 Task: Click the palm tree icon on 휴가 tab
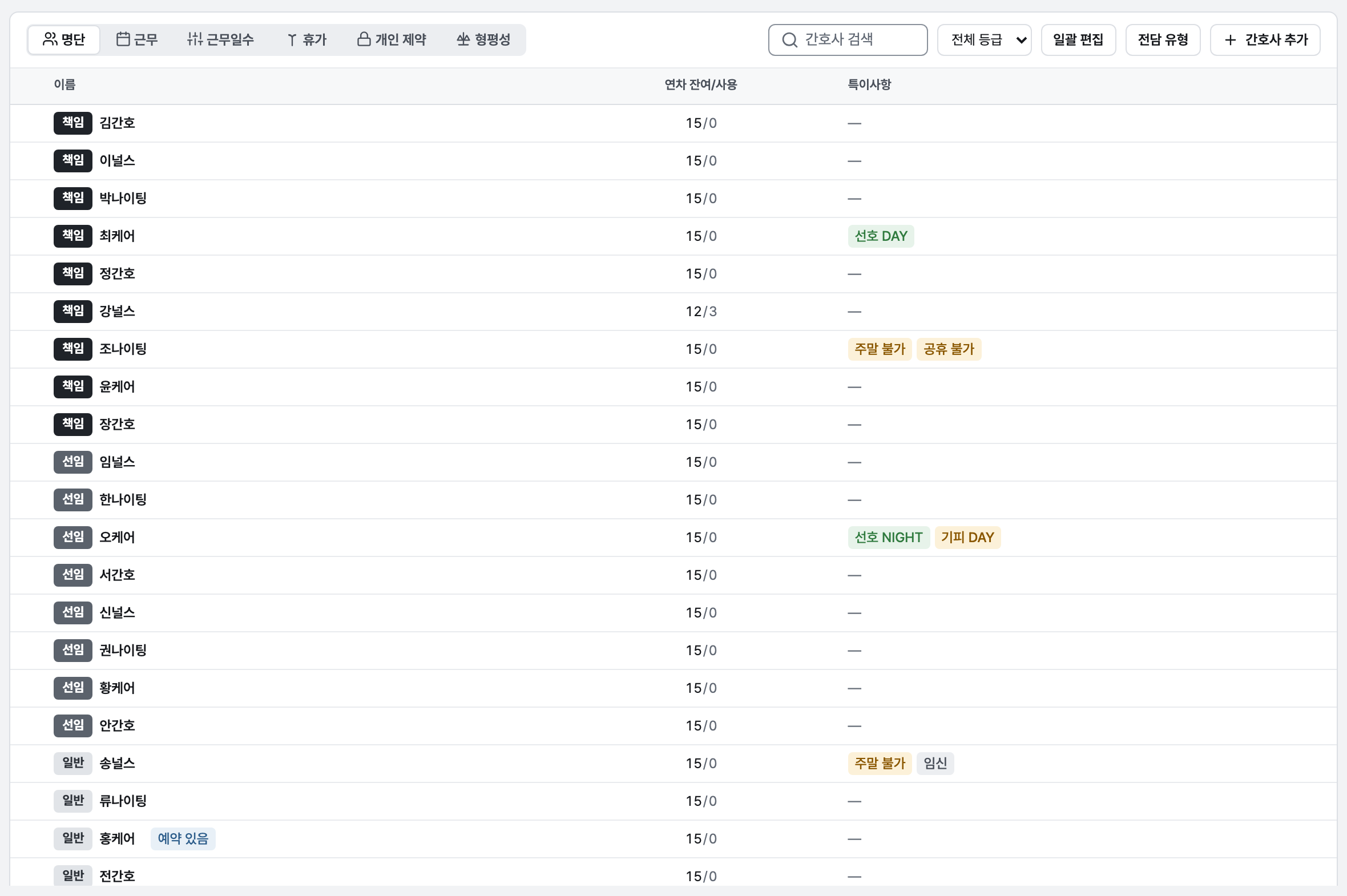pos(292,39)
